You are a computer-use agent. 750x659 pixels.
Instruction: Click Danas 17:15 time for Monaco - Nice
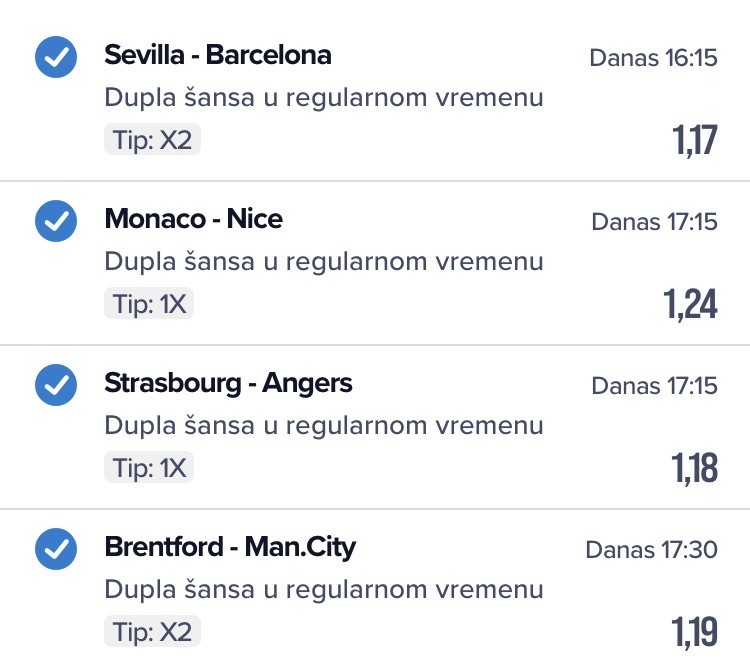pyautogui.click(x=654, y=221)
